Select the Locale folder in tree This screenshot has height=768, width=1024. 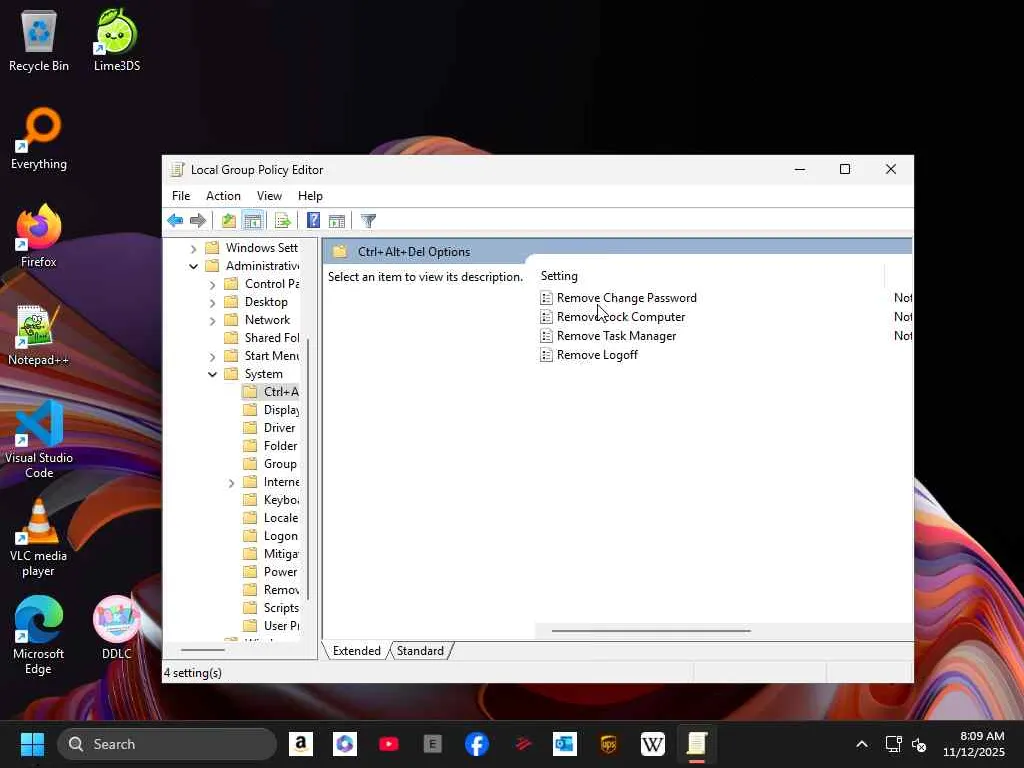point(270,518)
